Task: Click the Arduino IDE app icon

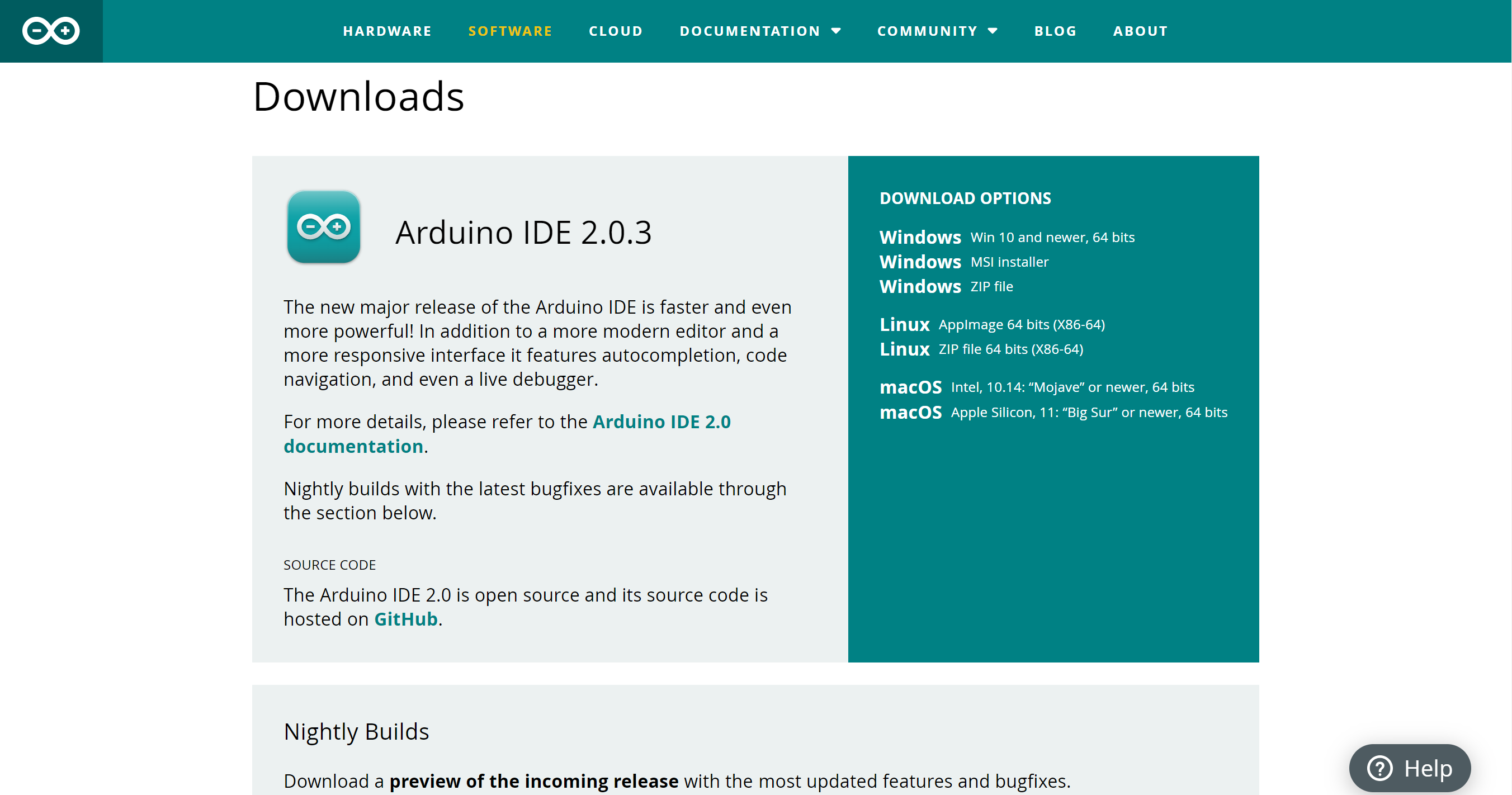Action: (323, 226)
